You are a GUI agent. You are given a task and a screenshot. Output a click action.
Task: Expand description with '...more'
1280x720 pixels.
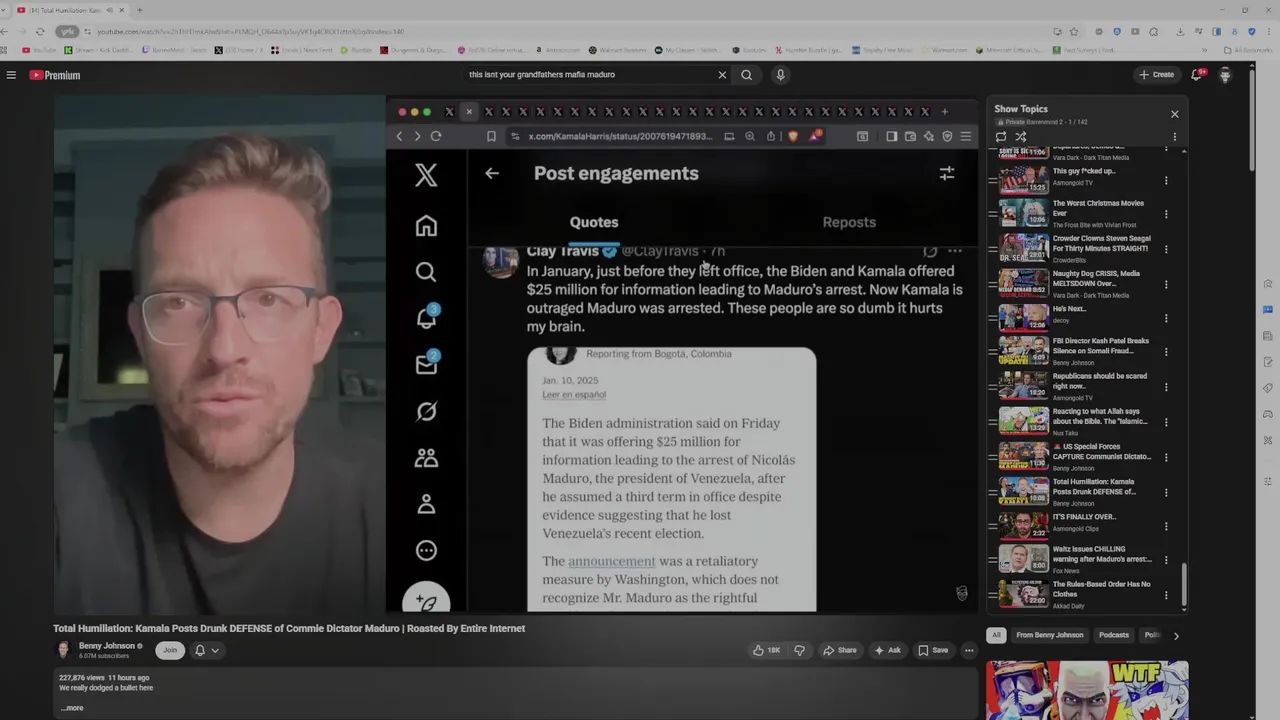tap(72, 708)
